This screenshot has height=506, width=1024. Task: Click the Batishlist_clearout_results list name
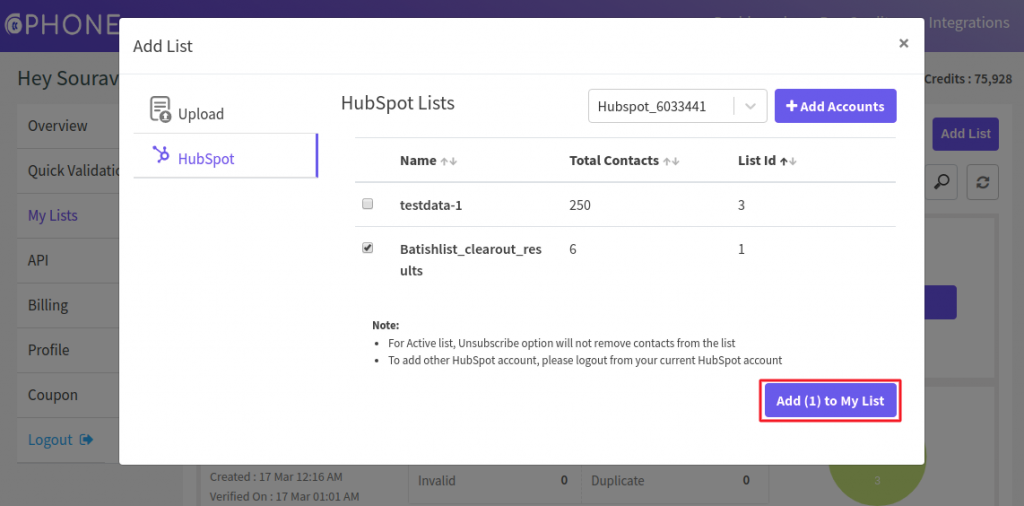pos(470,260)
